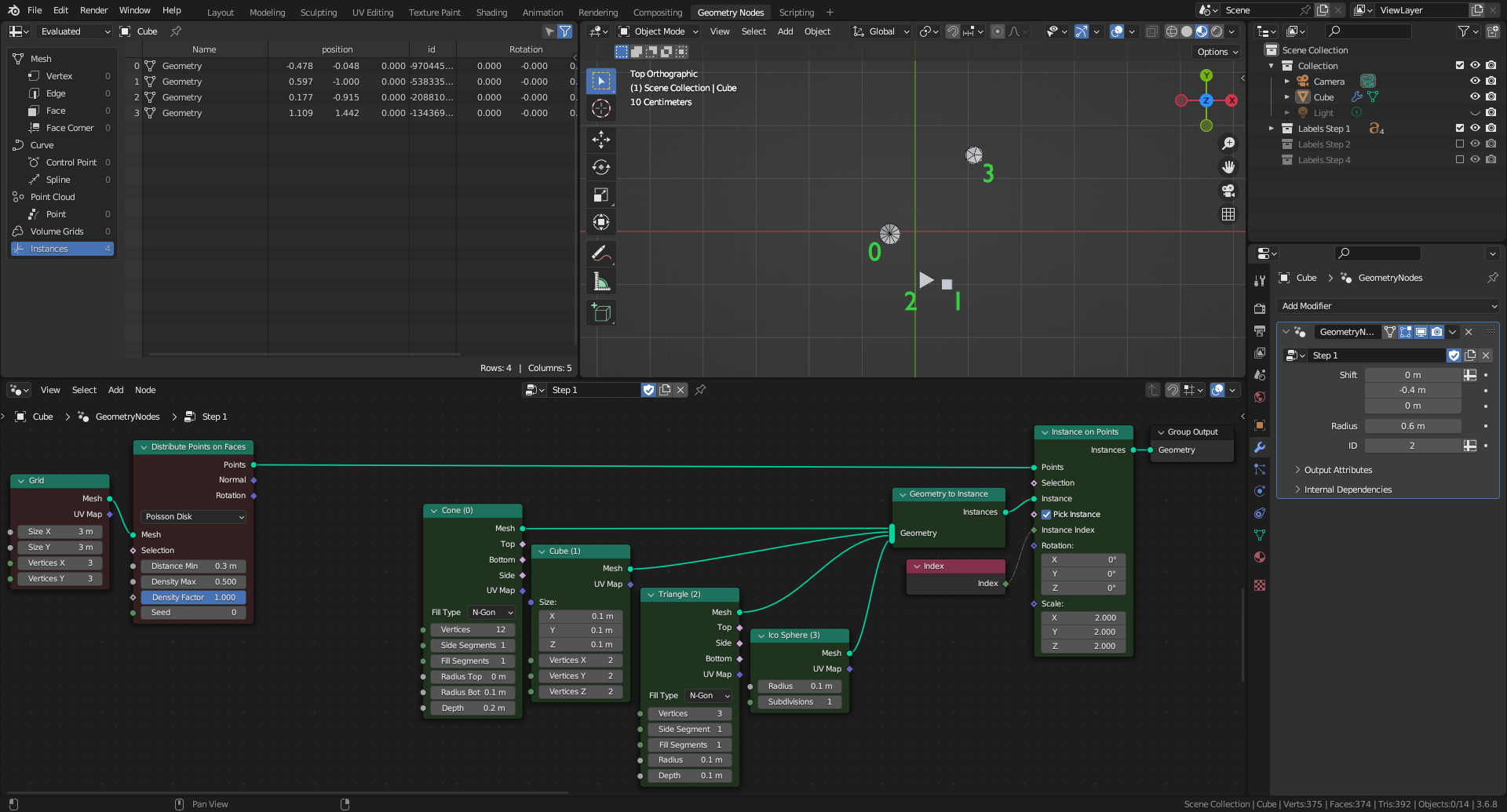Activate the Select Box tool

tap(601, 81)
